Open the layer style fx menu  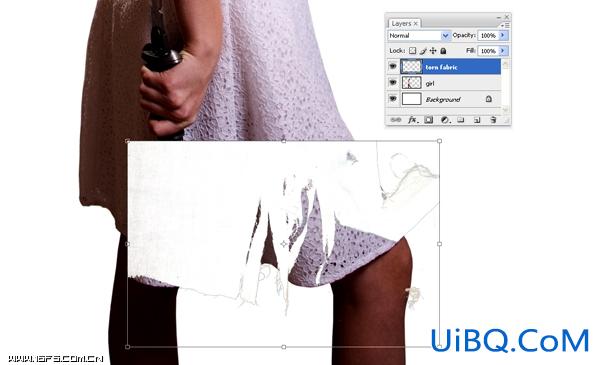pyautogui.click(x=412, y=120)
